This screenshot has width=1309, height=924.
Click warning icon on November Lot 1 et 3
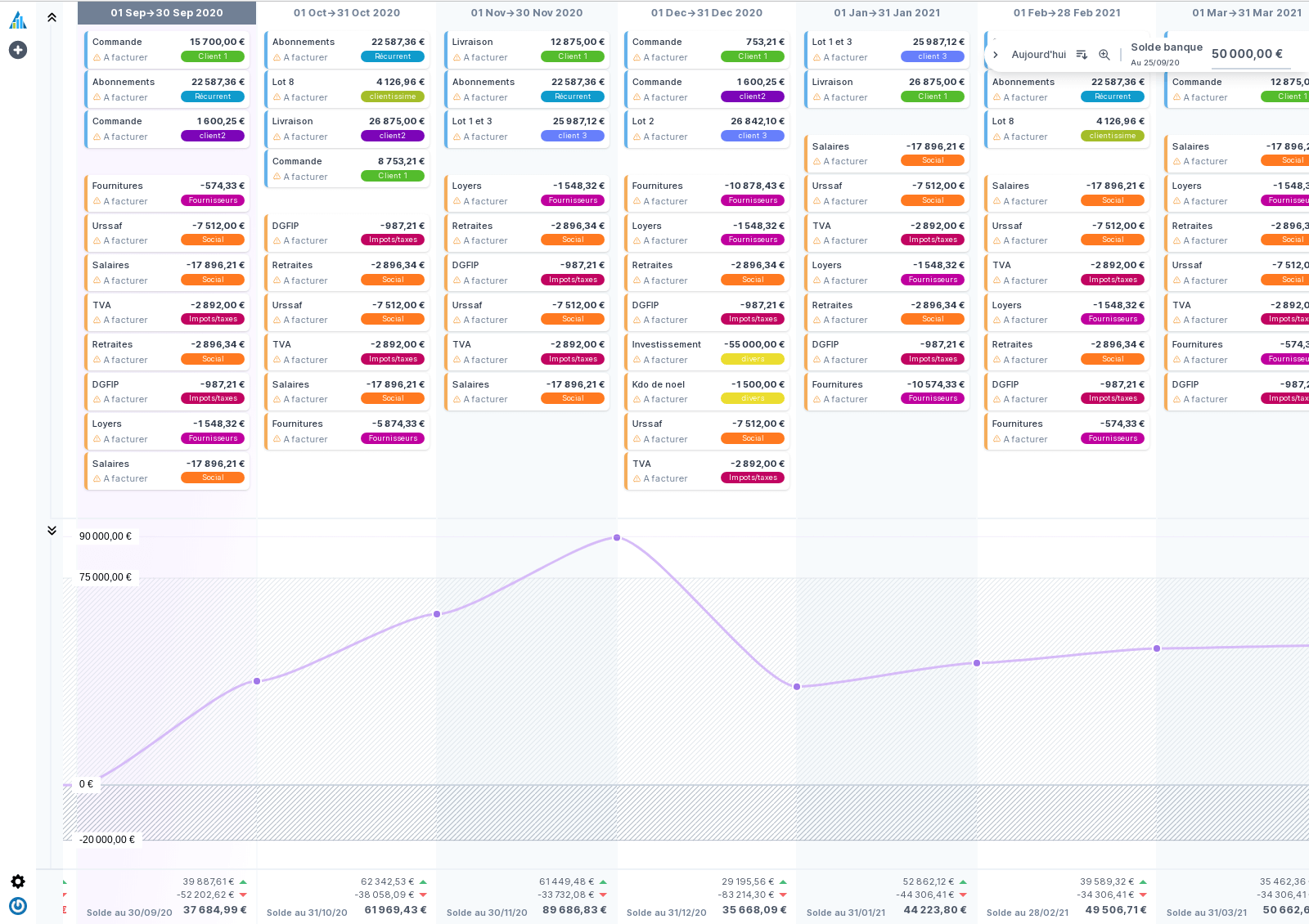point(457,137)
